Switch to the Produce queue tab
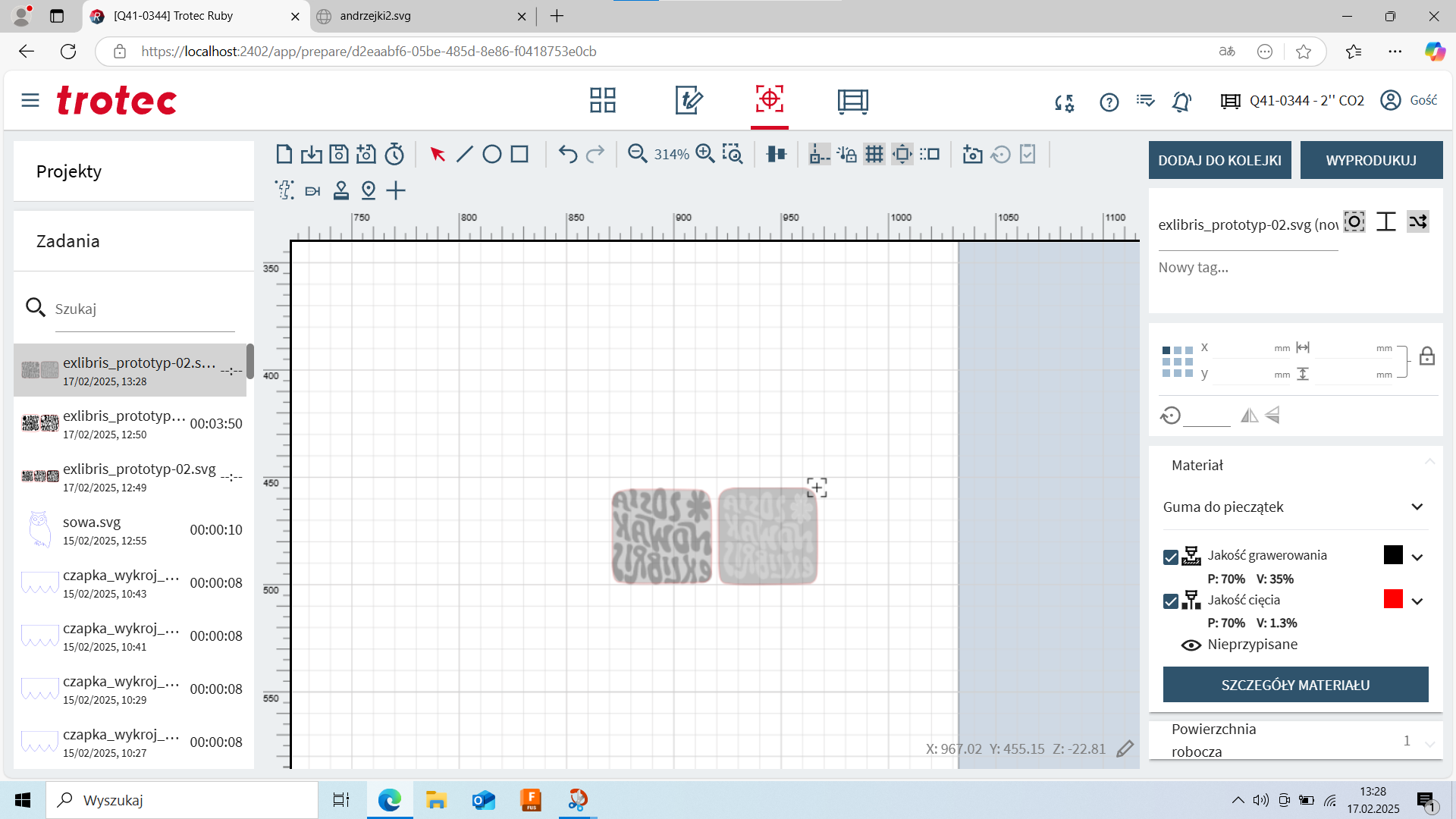Screen dimensions: 1456x819 click(x=853, y=101)
